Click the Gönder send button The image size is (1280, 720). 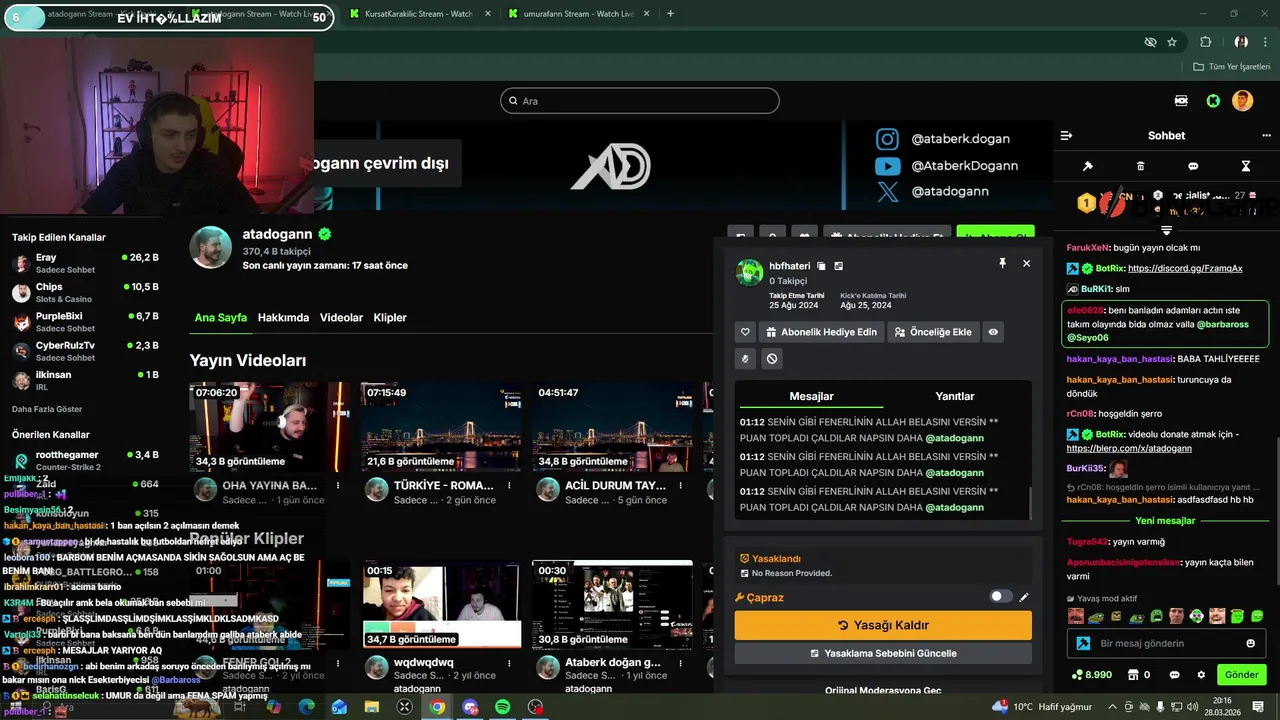pyautogui.click(x=1241, y=675)
